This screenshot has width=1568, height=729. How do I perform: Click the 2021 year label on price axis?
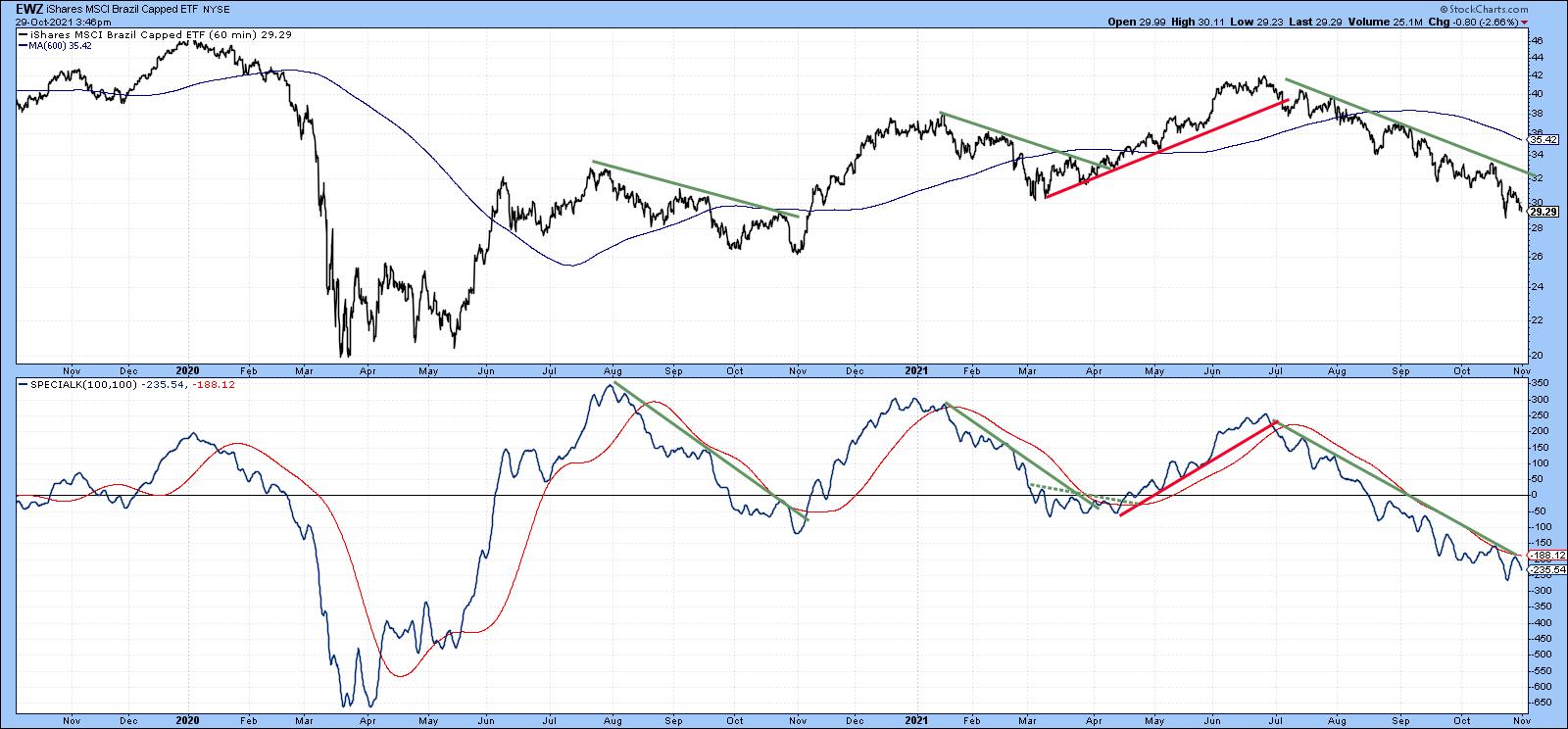point(914,371)
